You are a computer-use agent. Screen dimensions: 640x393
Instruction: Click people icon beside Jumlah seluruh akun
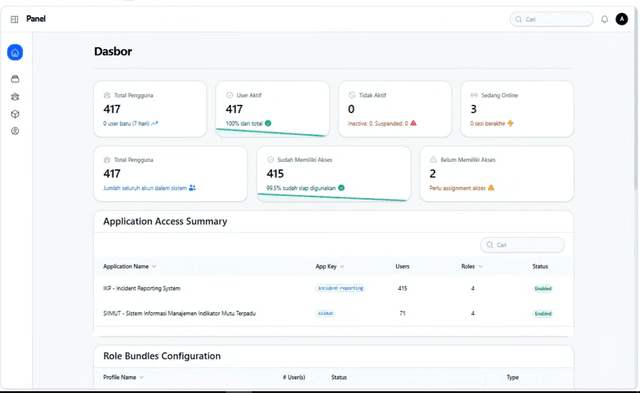pyautogui.click(x=192, y=188)
